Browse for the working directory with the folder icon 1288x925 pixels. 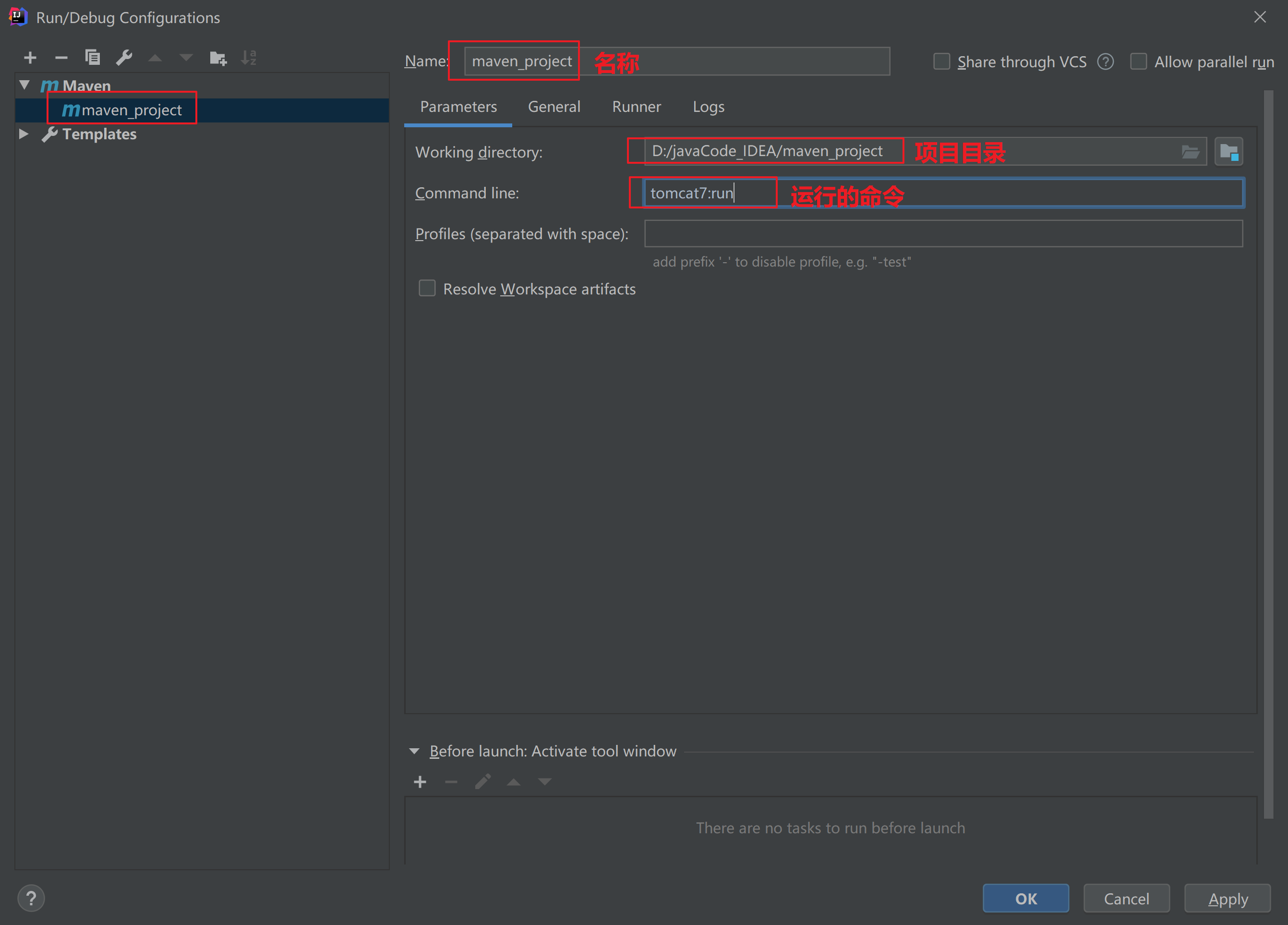tap(1191, 152)
